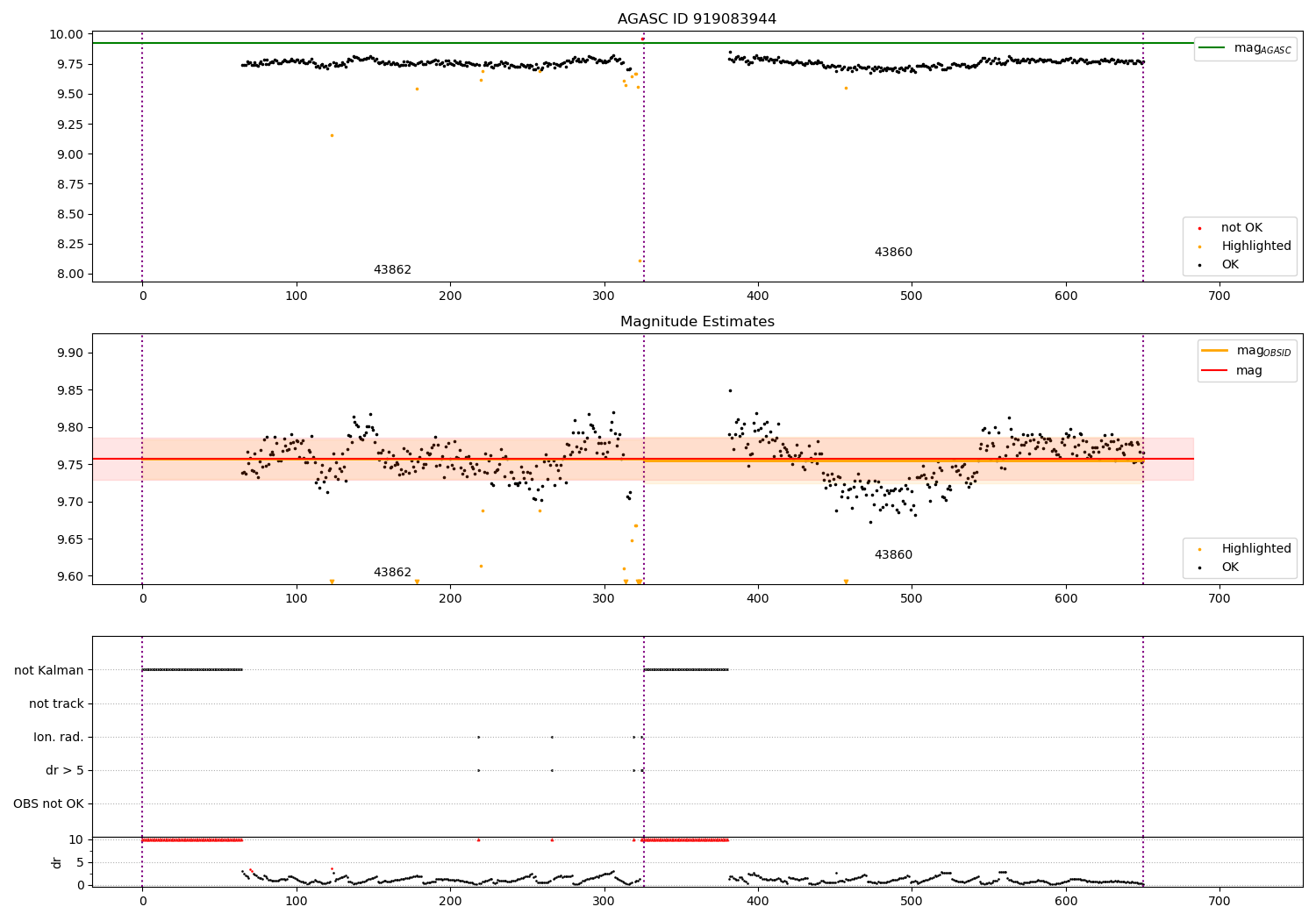Click the 'Ion. rad.' axis label
The width and height of the screenshot is (1316, 921).
(x=59, y=738)
